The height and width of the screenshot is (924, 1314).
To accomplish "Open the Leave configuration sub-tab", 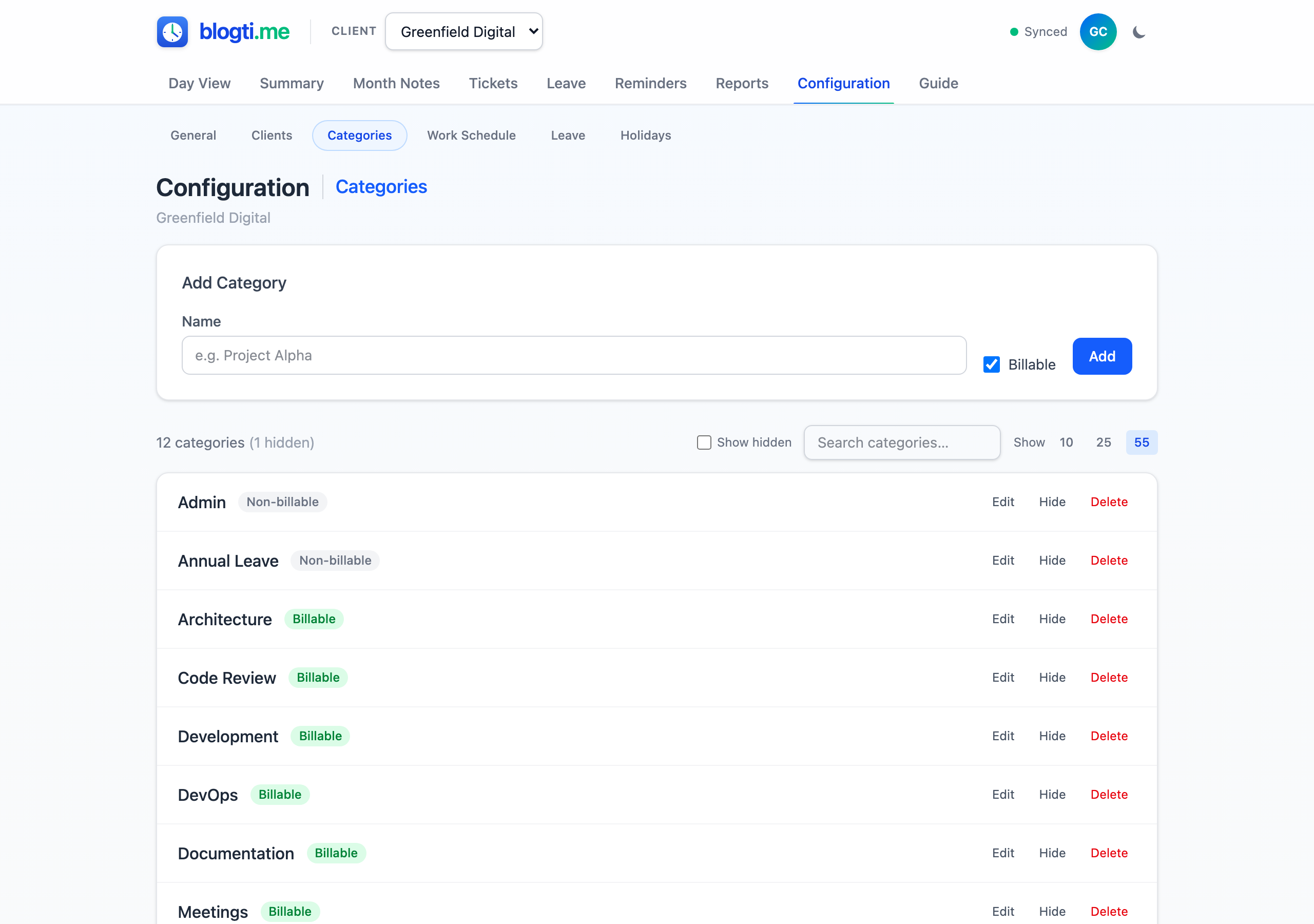I will (568, 136).
